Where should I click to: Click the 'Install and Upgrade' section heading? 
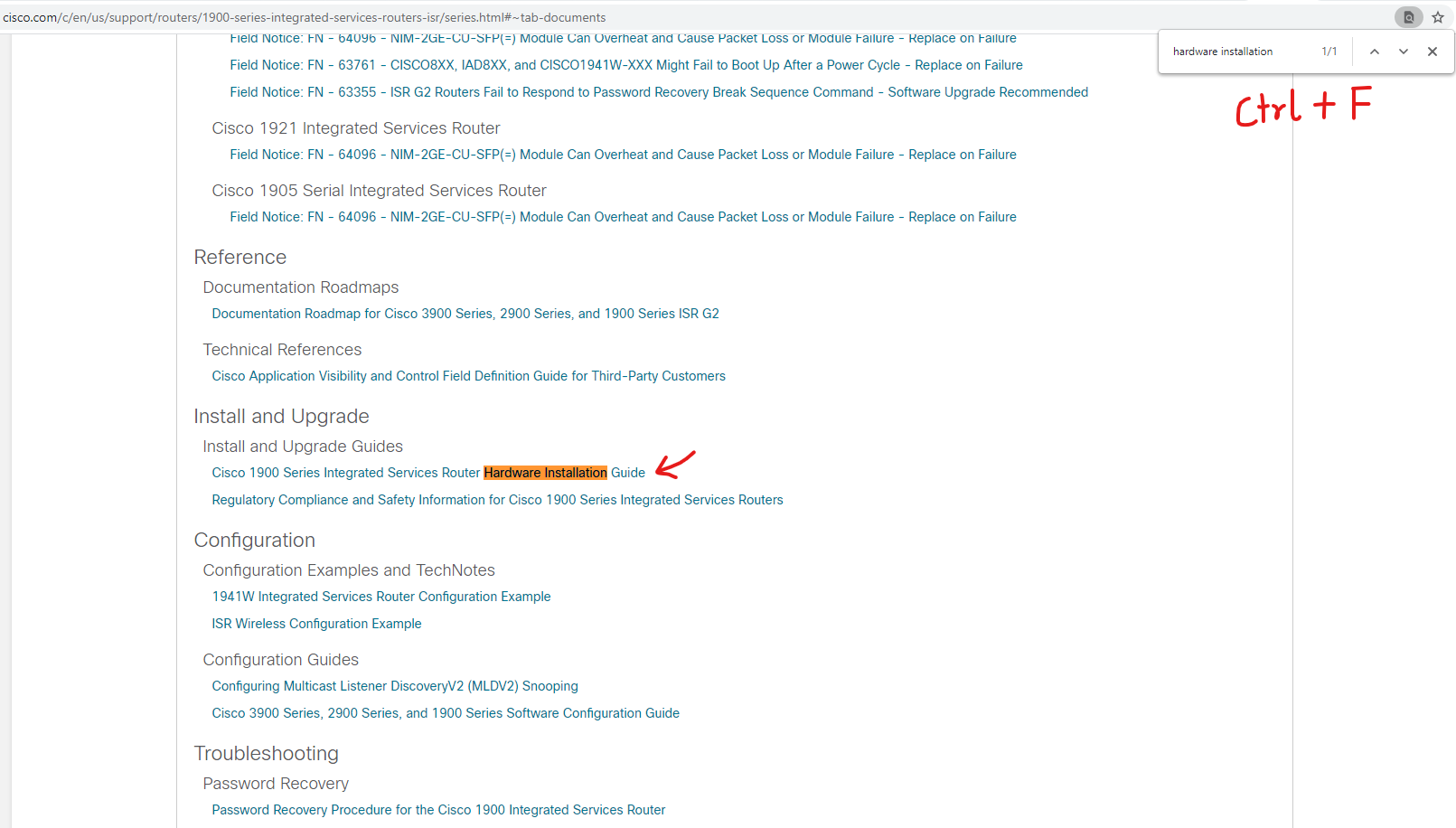281,417
